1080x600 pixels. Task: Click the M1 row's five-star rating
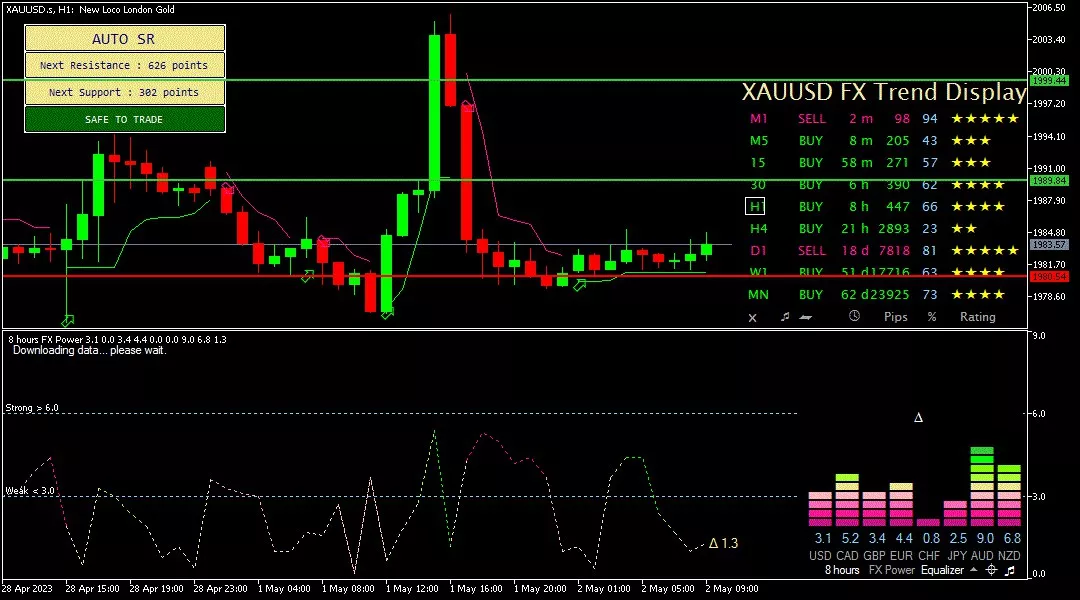coord(985,118)
